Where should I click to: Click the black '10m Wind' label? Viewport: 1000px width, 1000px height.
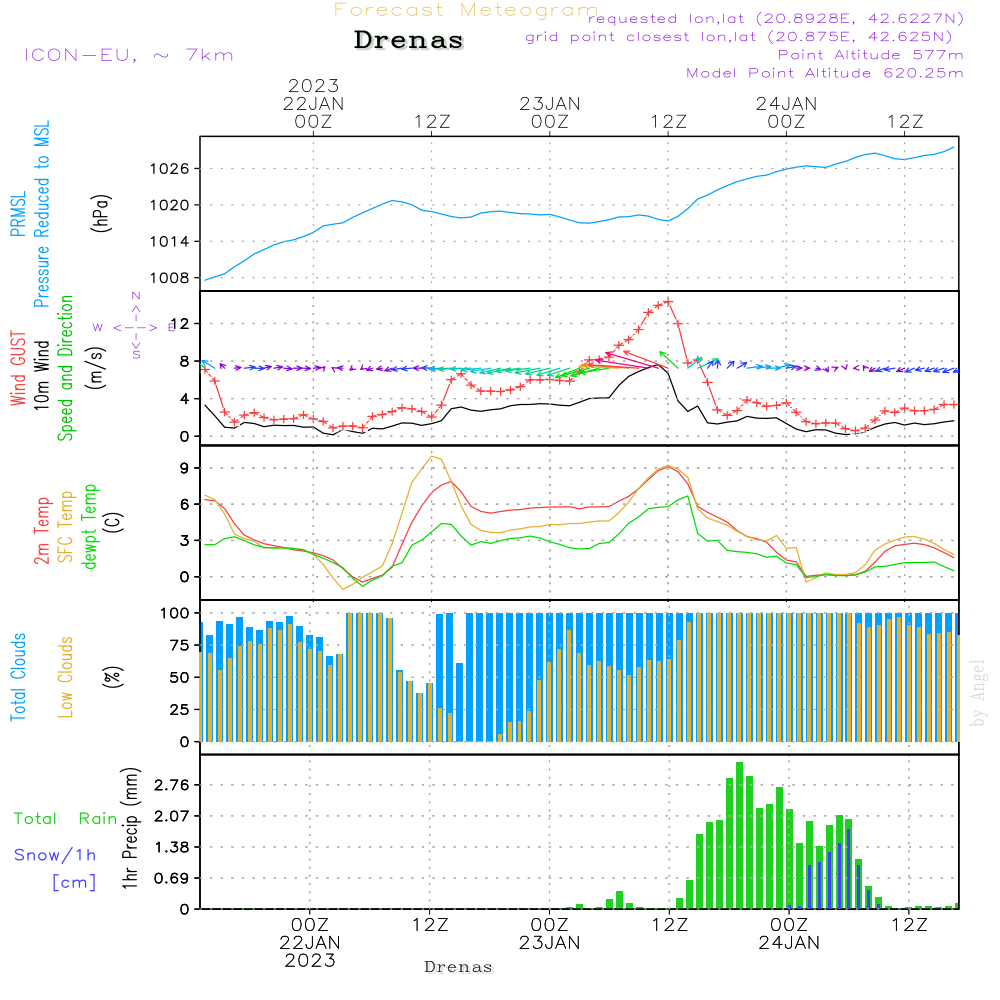[x=41, y=374]
